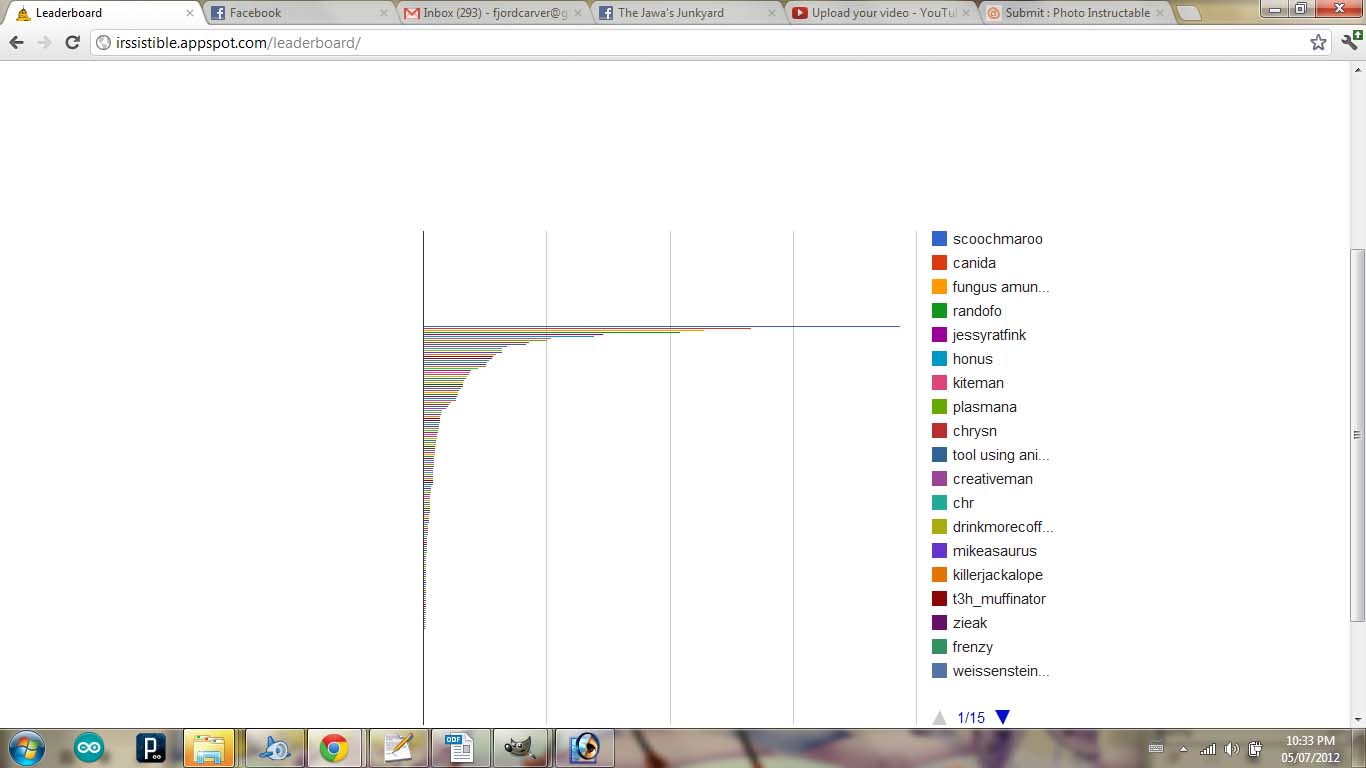
Task: Select creativeman in the legend
Action: coord(993,479)
